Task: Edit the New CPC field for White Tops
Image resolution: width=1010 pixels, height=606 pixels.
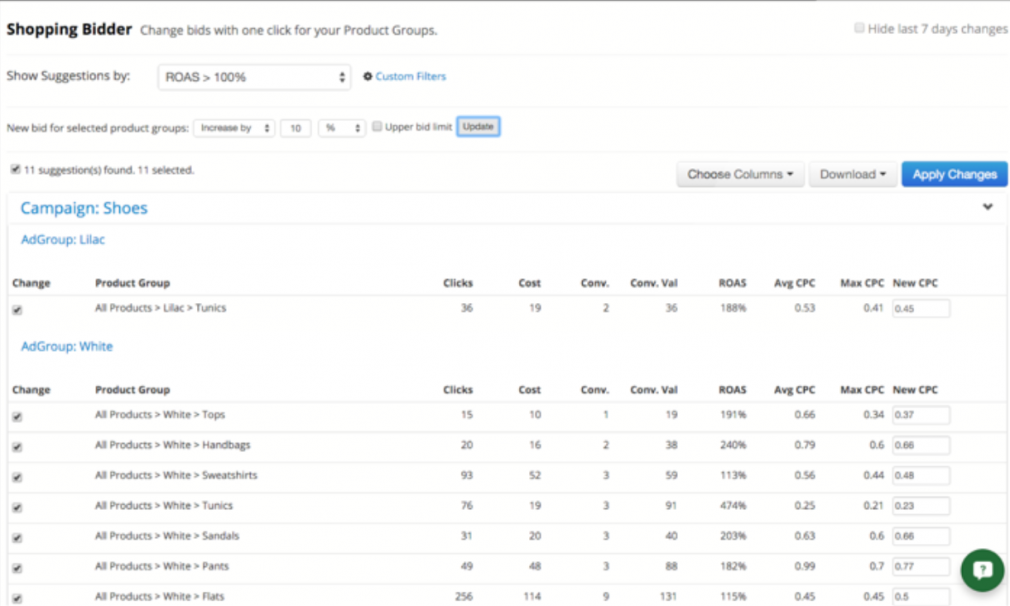Action: pos(919,414)
